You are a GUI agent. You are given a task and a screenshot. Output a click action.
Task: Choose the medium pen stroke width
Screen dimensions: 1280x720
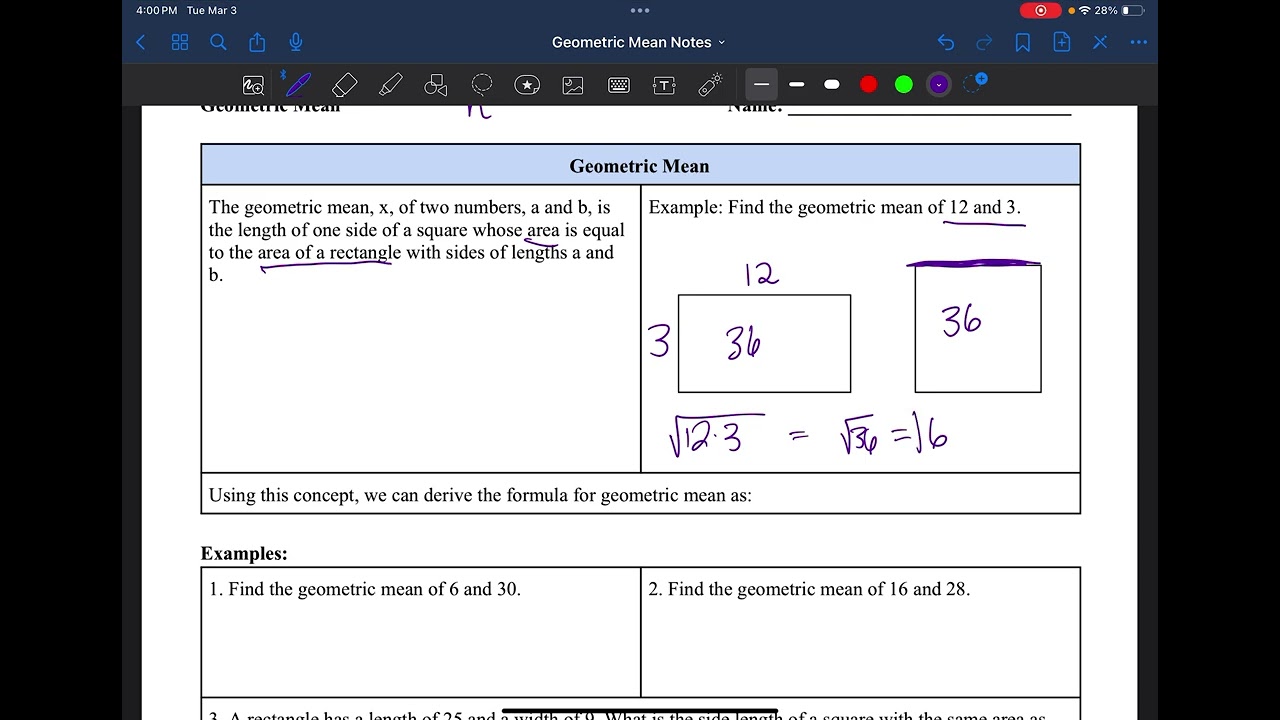coord(797,85)
